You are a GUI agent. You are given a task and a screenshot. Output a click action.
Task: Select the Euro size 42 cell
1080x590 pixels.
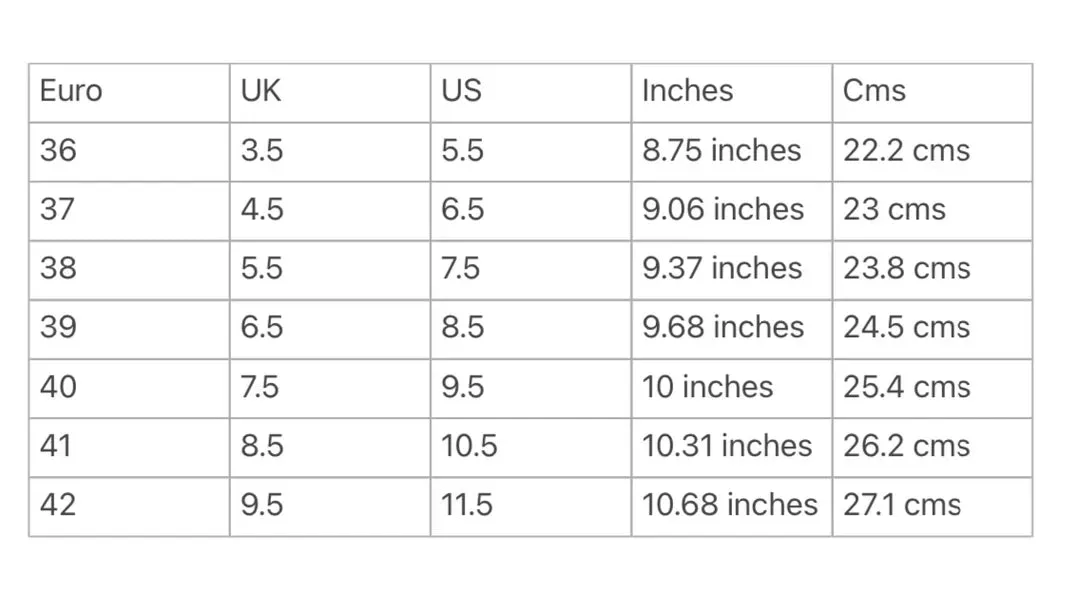[x=129, y=507]
